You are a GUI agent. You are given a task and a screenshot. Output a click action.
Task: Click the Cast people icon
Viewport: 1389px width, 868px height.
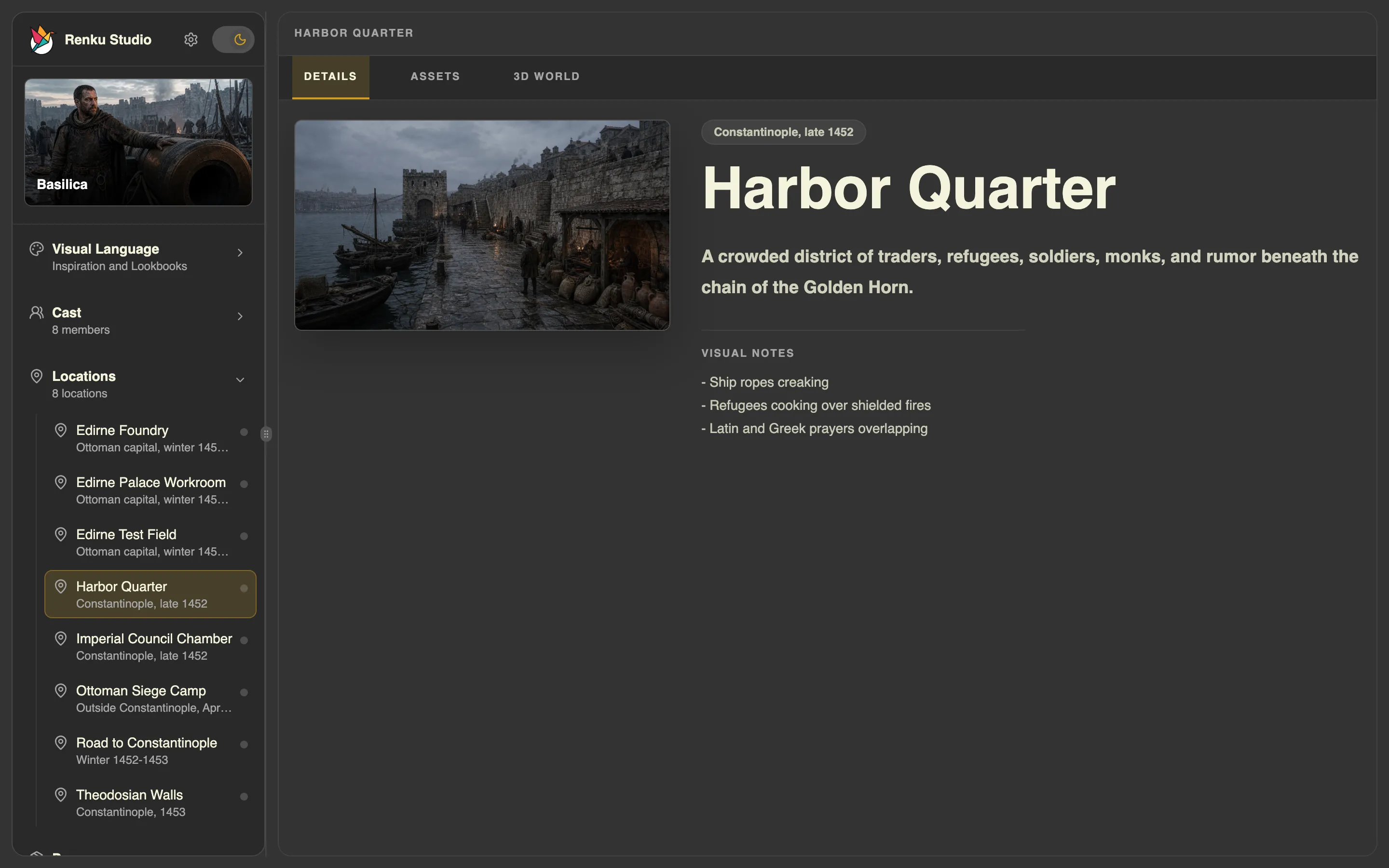(36, 313)
